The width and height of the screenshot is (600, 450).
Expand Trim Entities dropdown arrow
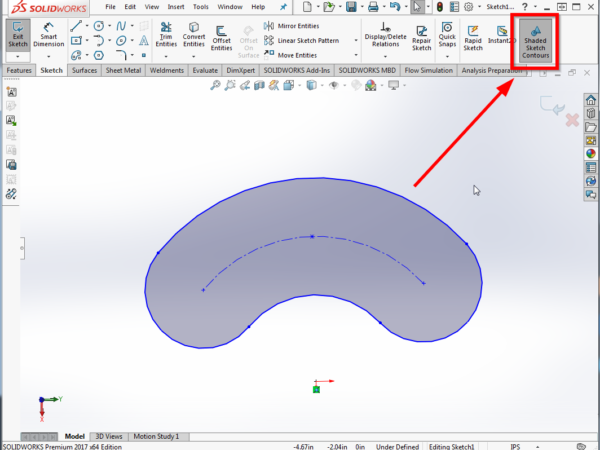(166, 57)
